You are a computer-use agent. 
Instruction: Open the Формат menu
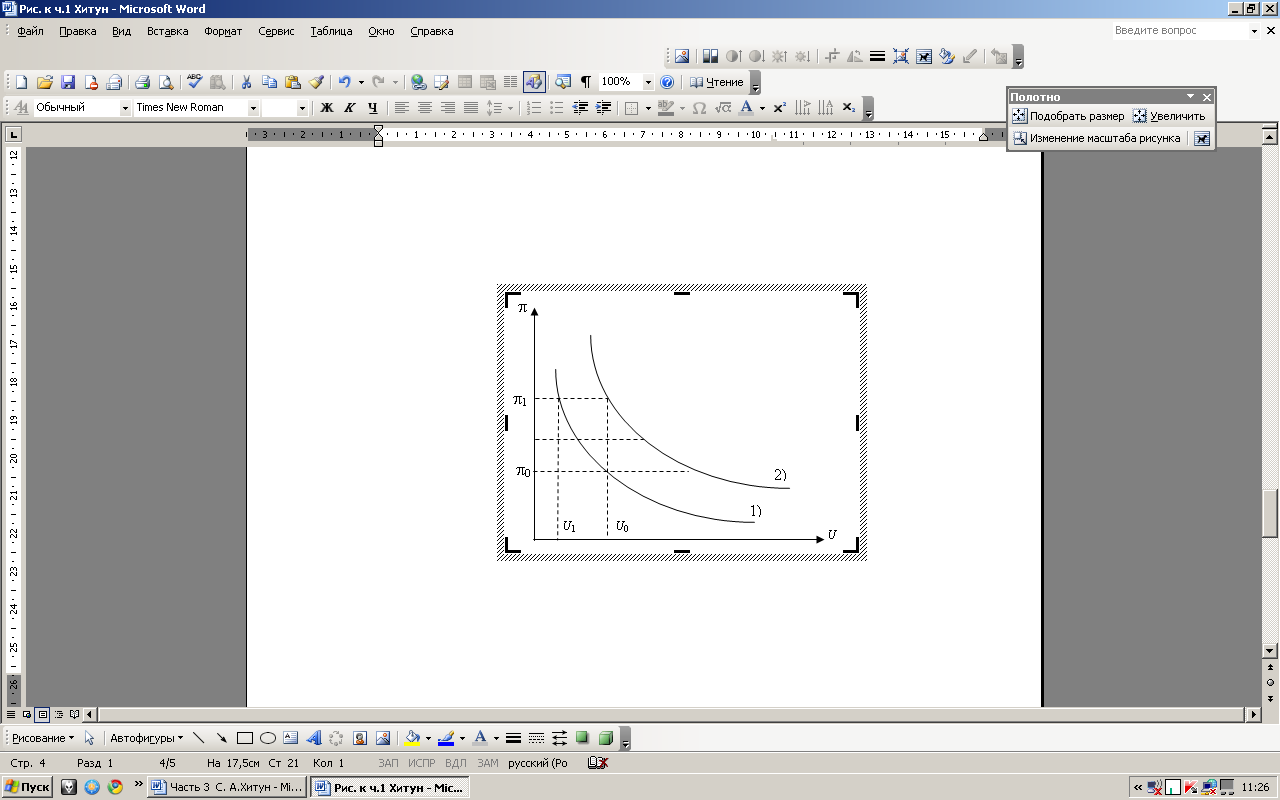(x=223, y=31)
